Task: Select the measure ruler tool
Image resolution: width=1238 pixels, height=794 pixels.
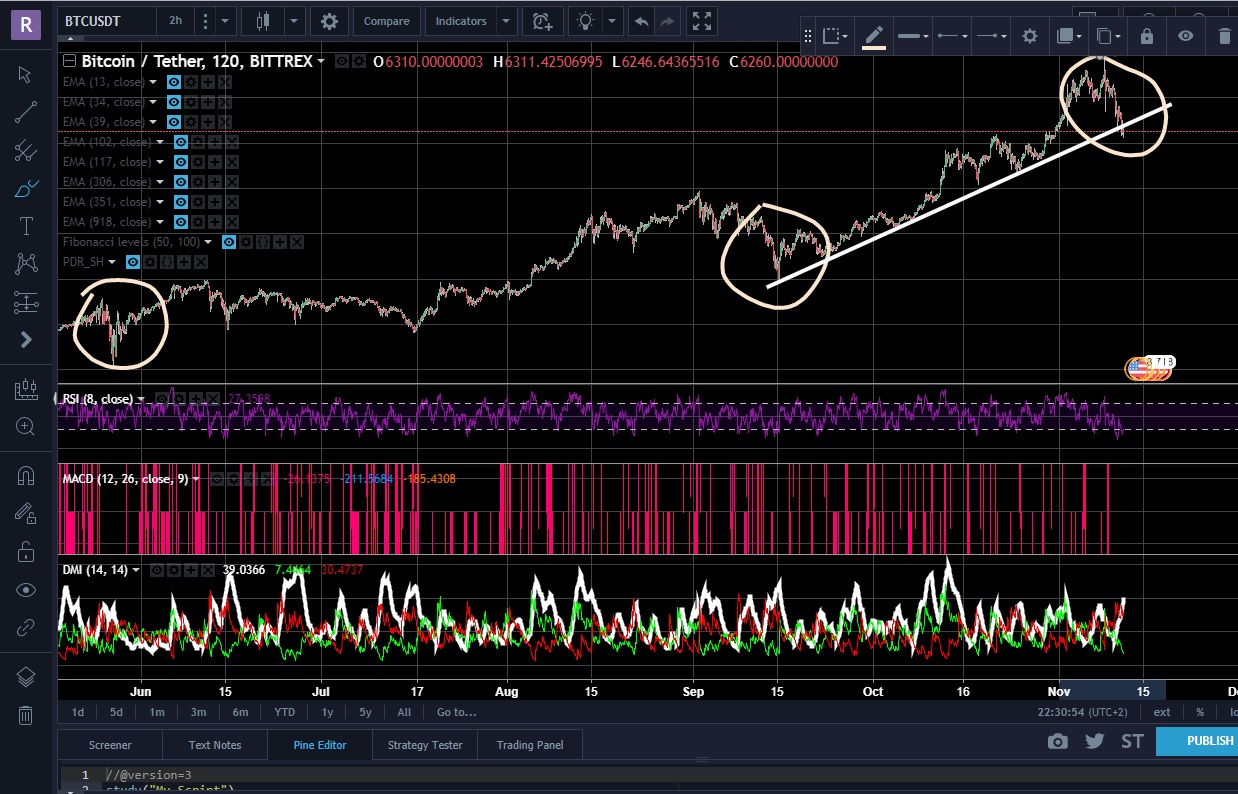Action: pos(26,389)
